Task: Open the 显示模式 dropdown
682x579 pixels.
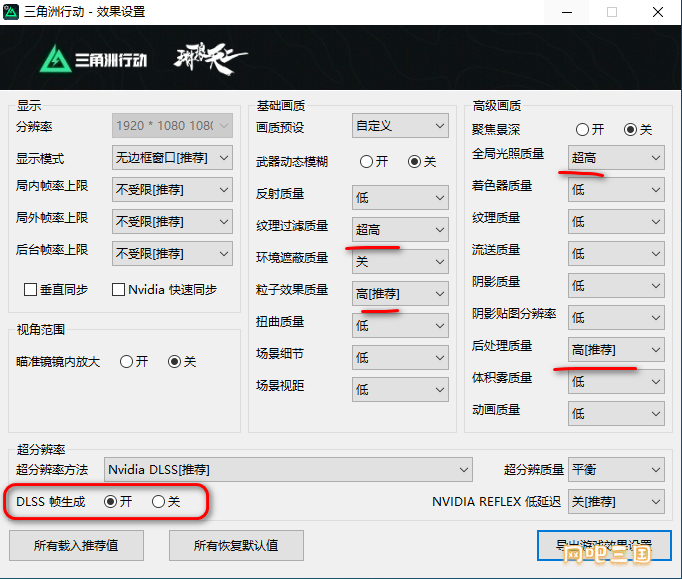Action: (172, 157)
